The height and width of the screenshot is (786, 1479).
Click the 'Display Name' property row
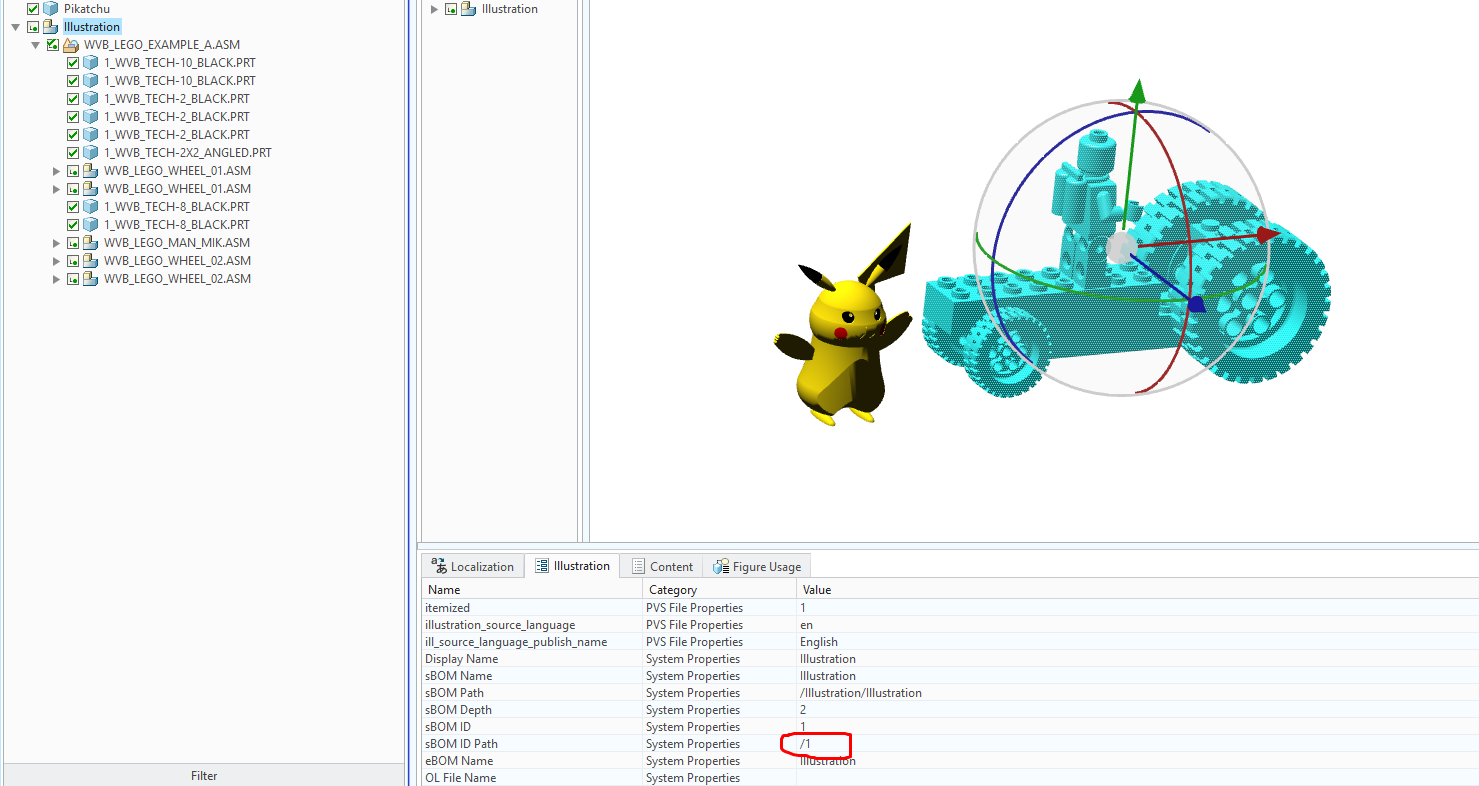click(950, 659)
